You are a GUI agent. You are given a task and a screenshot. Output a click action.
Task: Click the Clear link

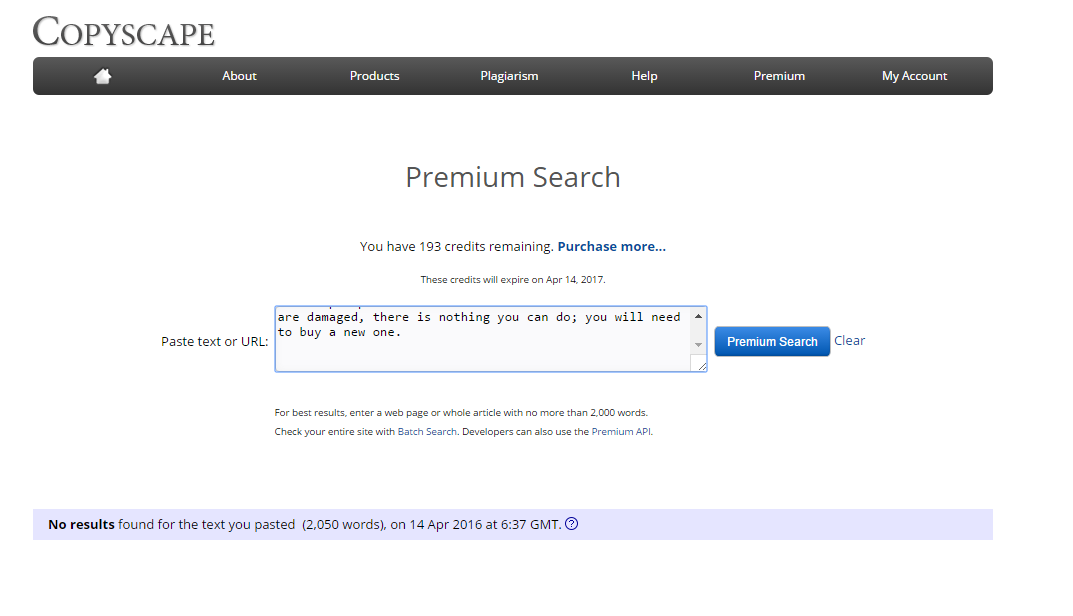pyautogui.click(x=849, y=341)
